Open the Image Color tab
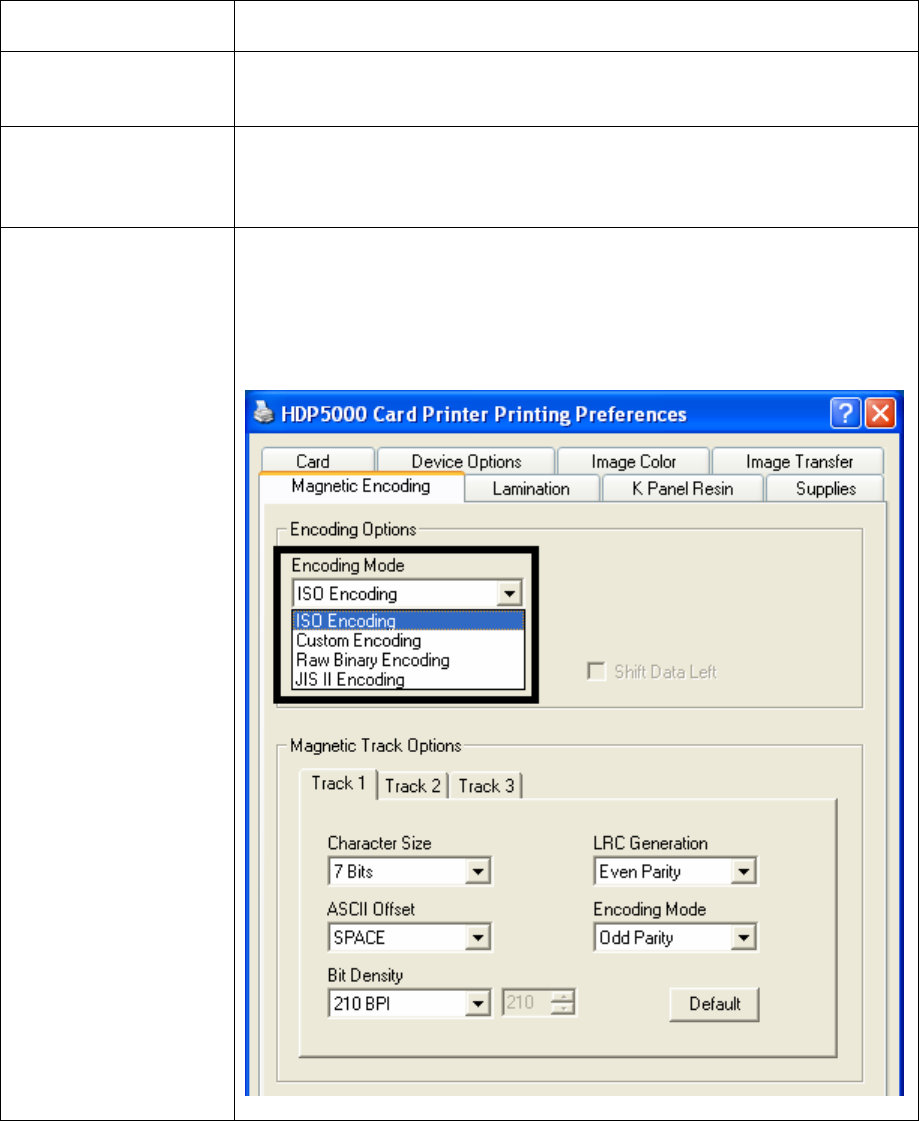The image size is (919, 1121). point(634,461)
